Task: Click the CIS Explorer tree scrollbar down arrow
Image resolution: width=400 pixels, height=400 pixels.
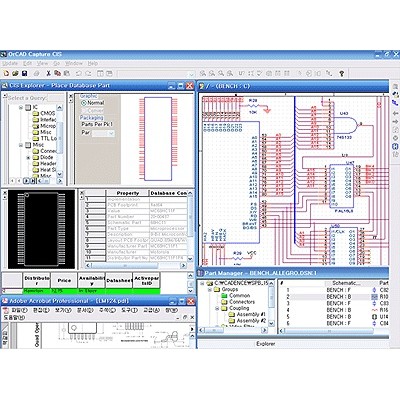Action: [x=60, y=174]
